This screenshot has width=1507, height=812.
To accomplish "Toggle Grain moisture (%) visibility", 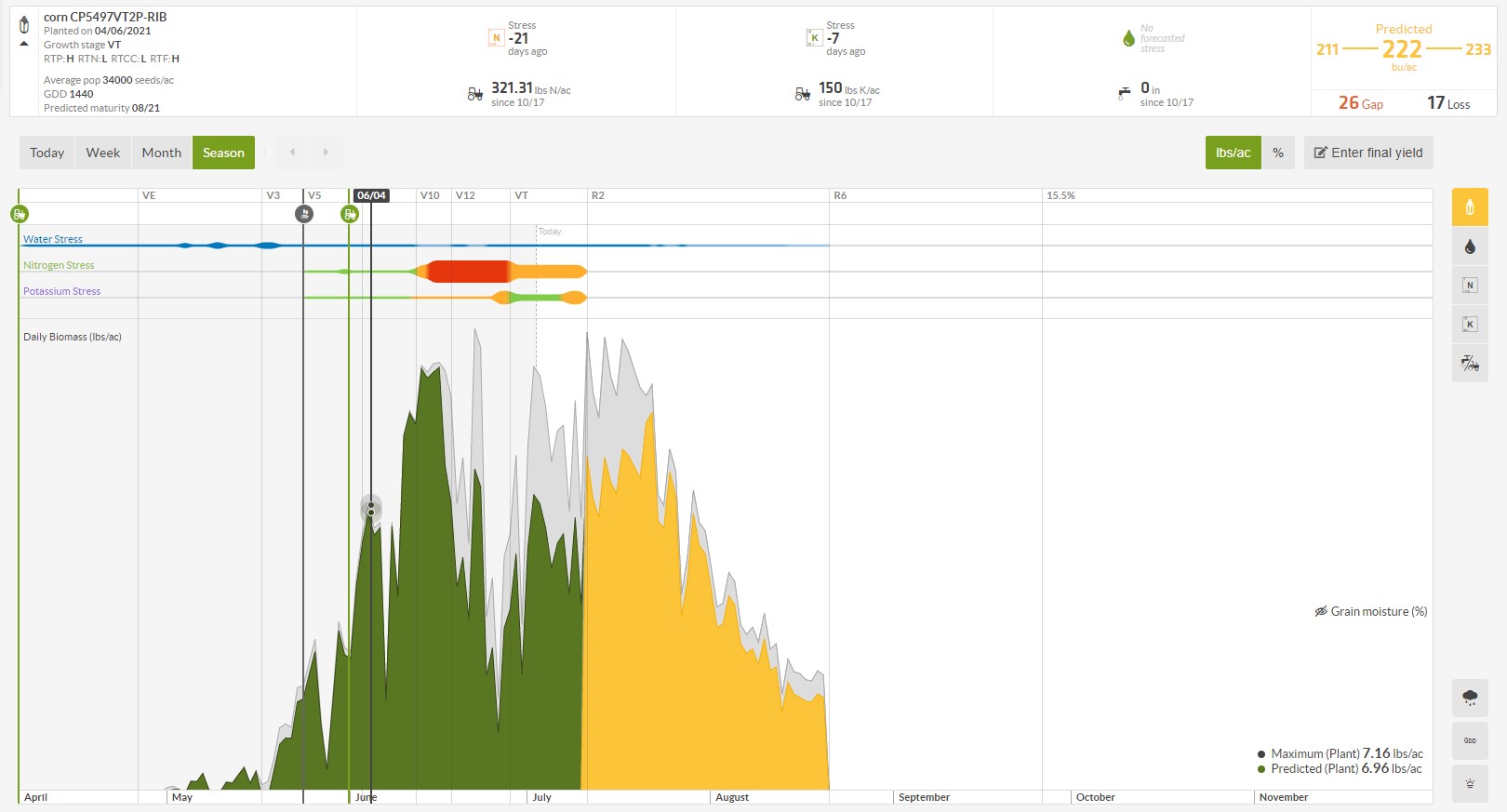I will [1370, 611].
